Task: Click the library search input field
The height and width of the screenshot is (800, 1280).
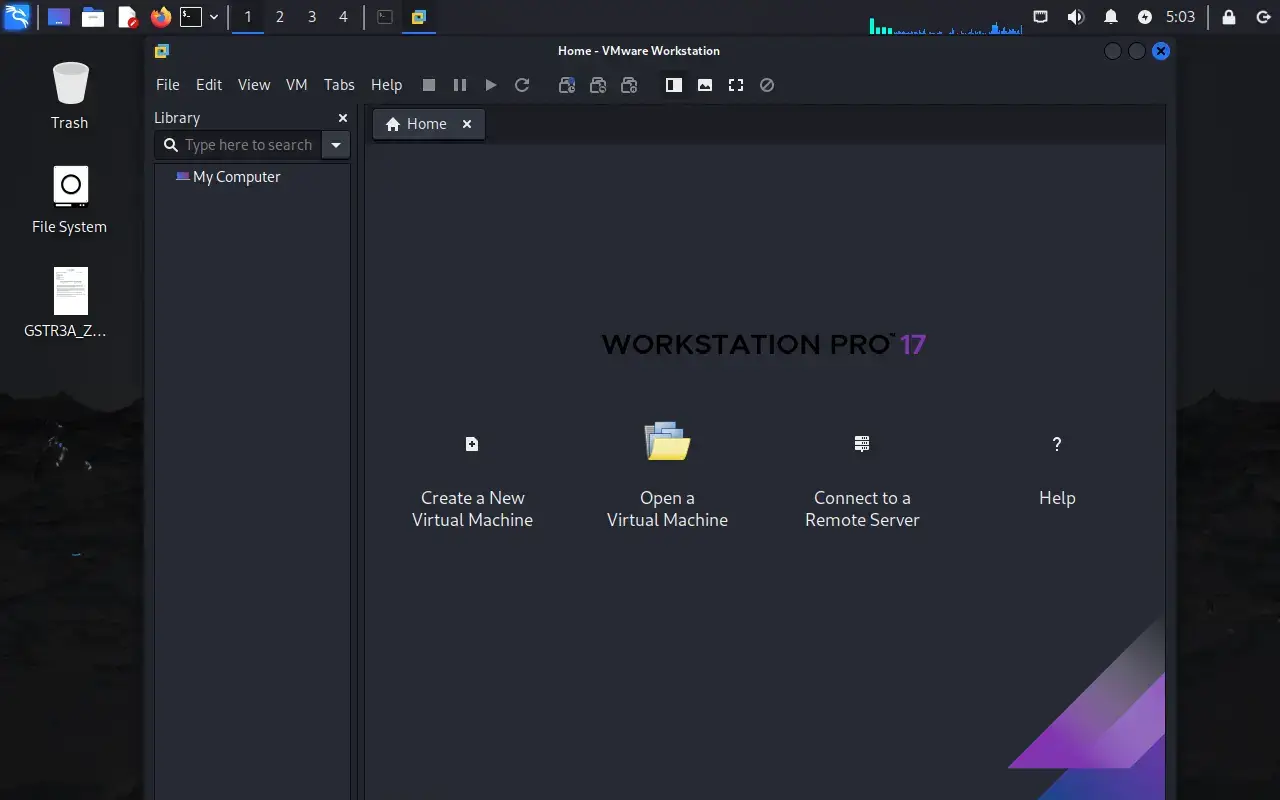Action: tap(237, 145)
